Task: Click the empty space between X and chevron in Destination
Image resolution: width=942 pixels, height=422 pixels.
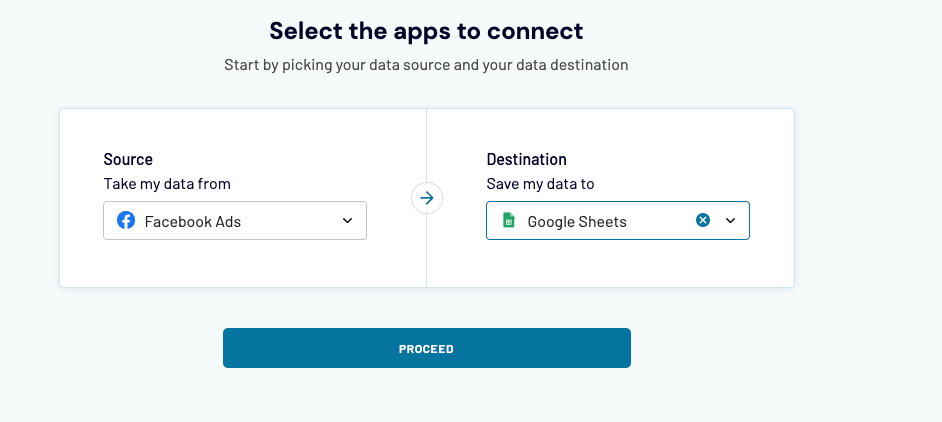Action: click(717, 221)
